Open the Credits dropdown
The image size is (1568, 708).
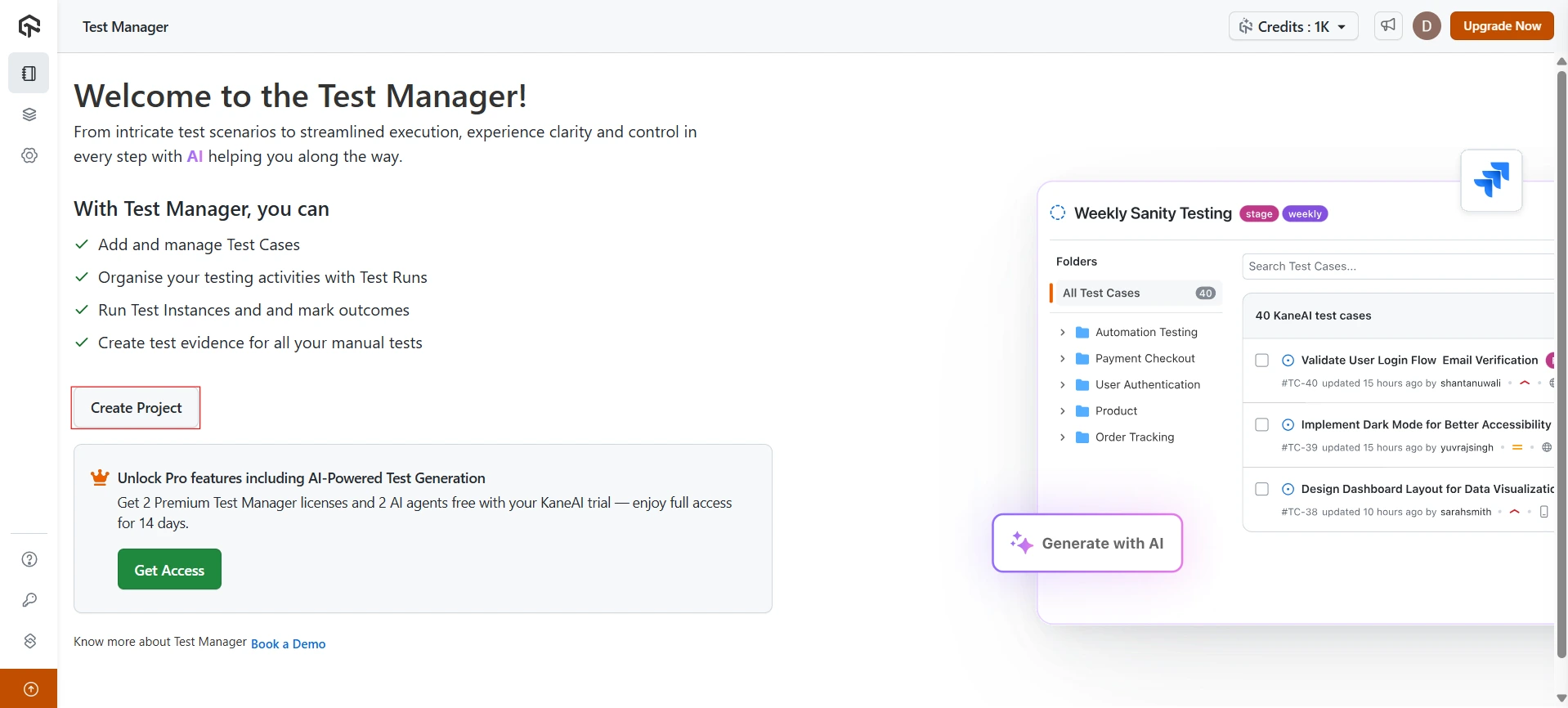point(1292,26)
